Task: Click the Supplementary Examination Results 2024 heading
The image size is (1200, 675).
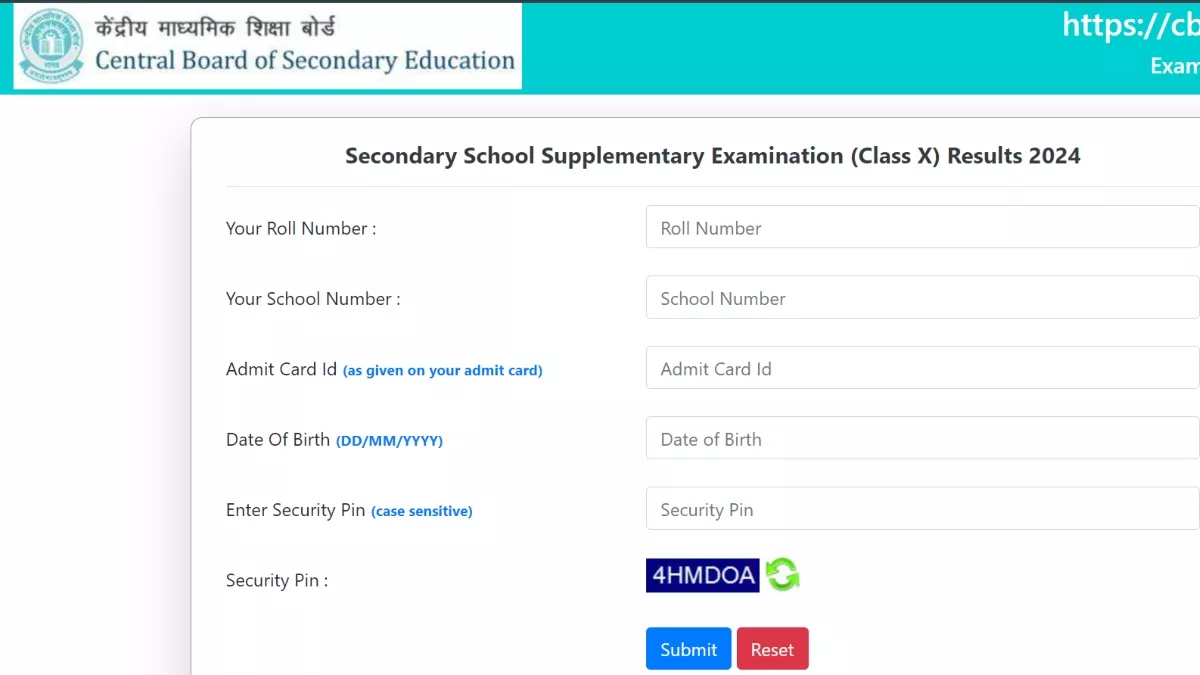Action: [712, 156]
